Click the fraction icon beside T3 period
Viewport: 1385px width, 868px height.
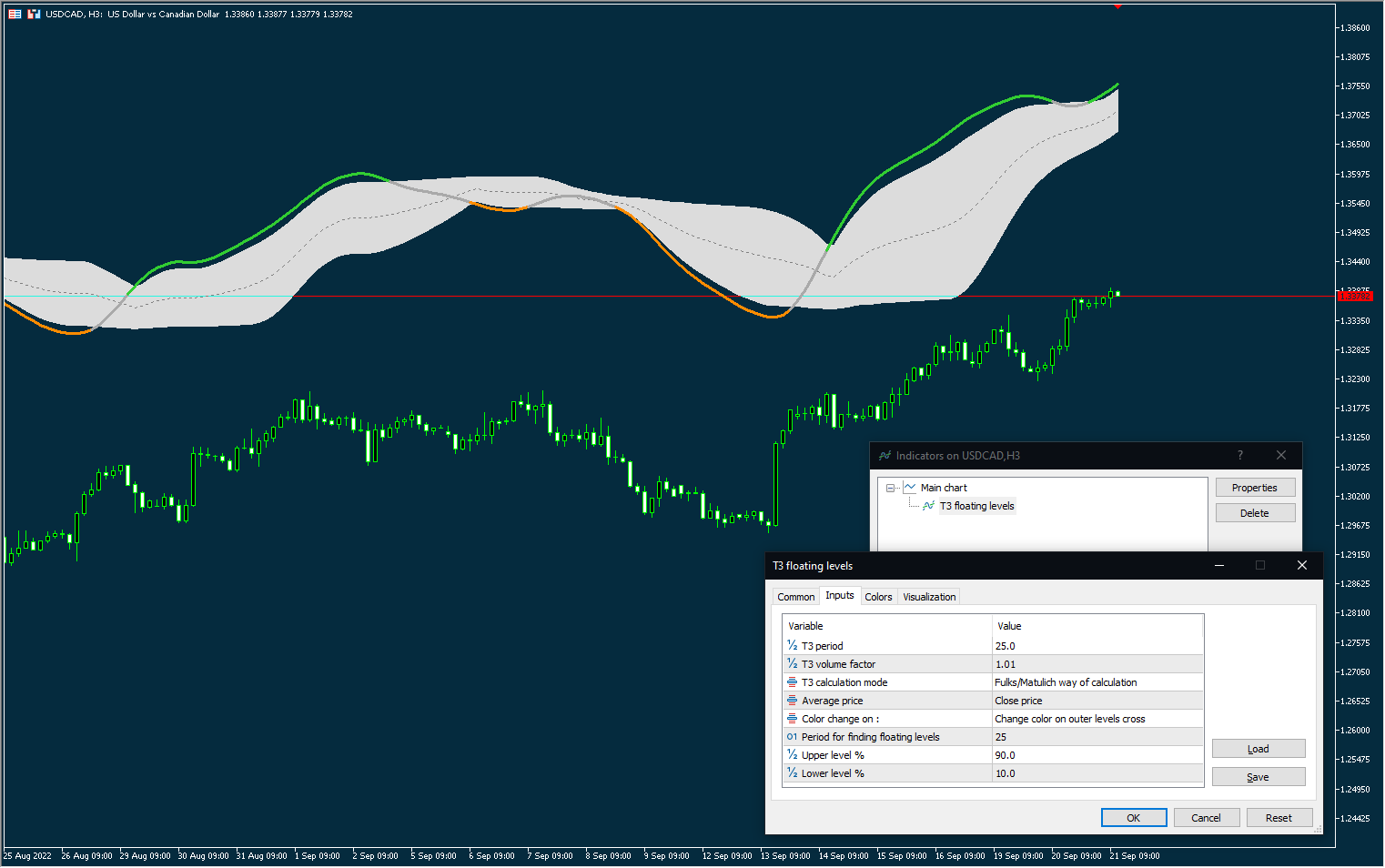791,645
